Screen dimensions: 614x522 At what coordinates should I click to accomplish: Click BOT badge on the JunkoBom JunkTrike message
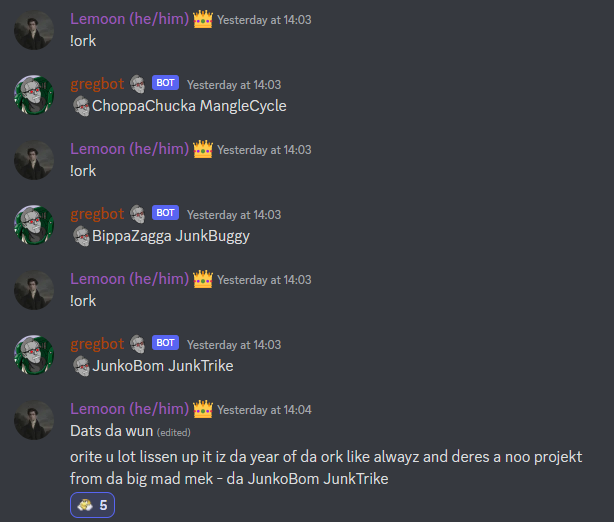point(165,343)
